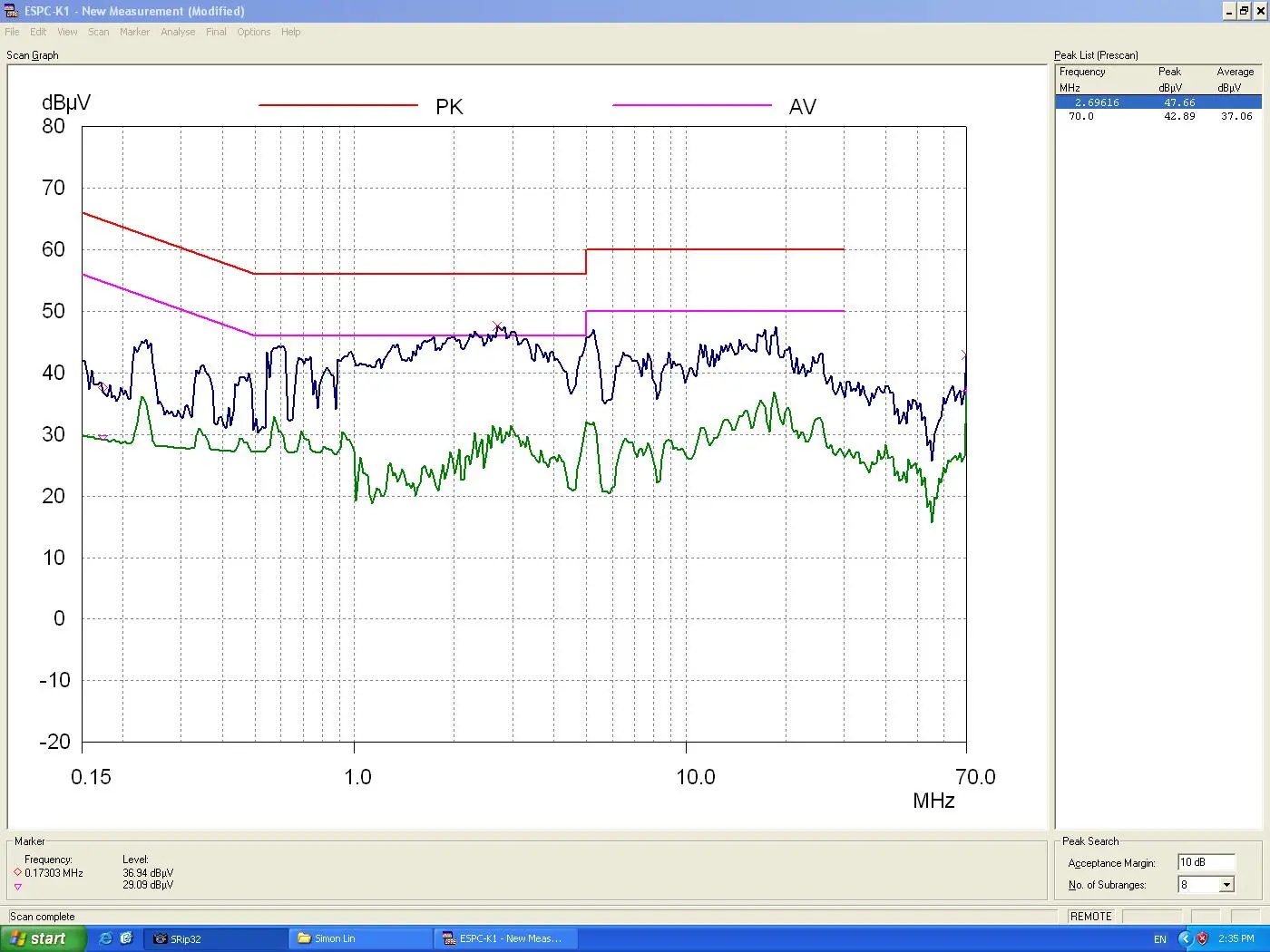Click the Scan Graph panel label
The image size is (1270, 952).
click(x=33, y=55)
